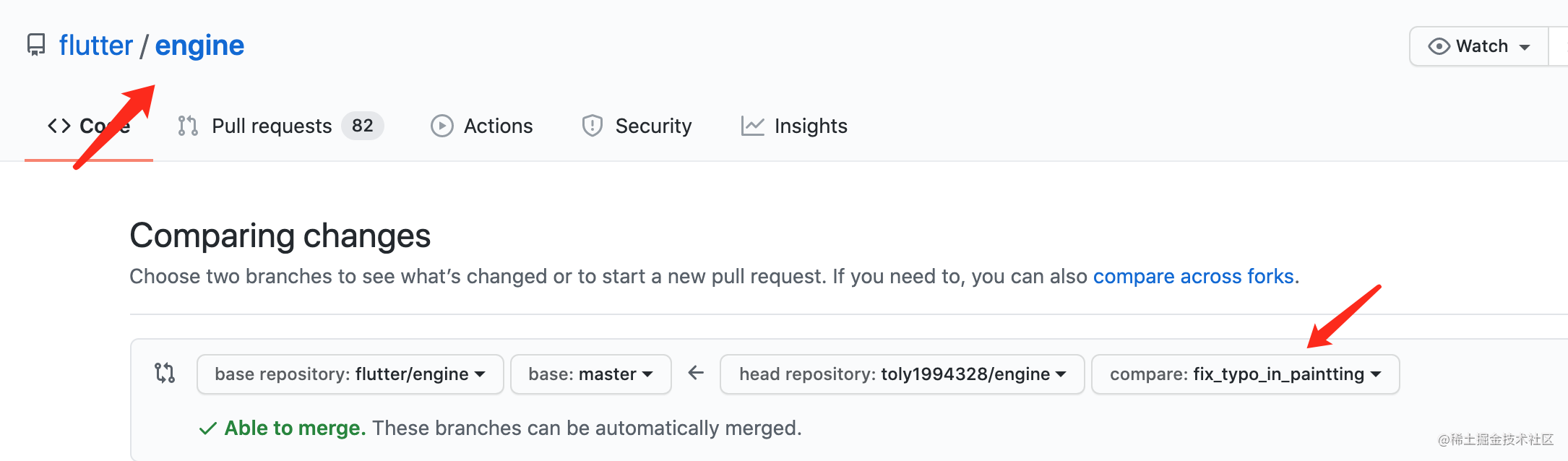The height and width of the screenshot is (461, 1568).
Task: Click the Actions play-circle icon
Action: [x=442, y=126]
